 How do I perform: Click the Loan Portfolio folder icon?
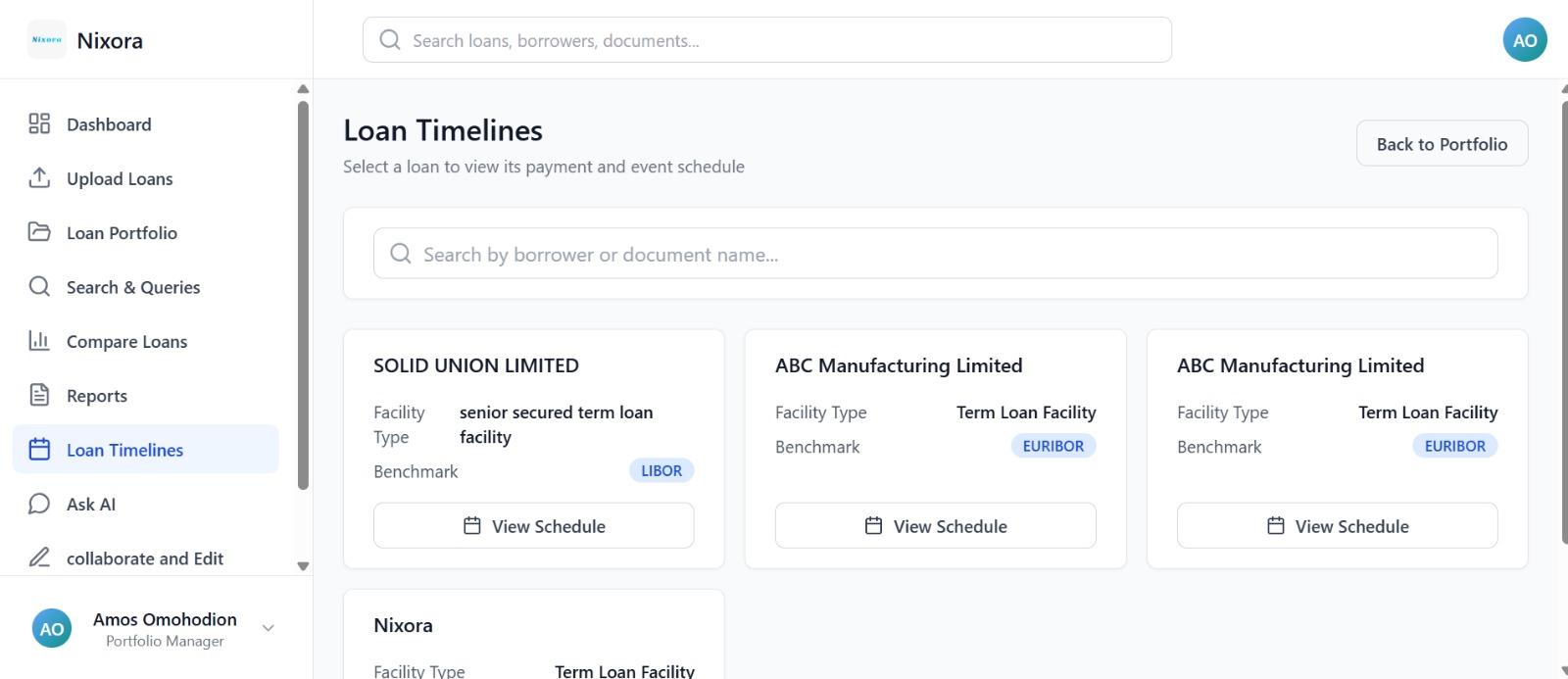39,232
